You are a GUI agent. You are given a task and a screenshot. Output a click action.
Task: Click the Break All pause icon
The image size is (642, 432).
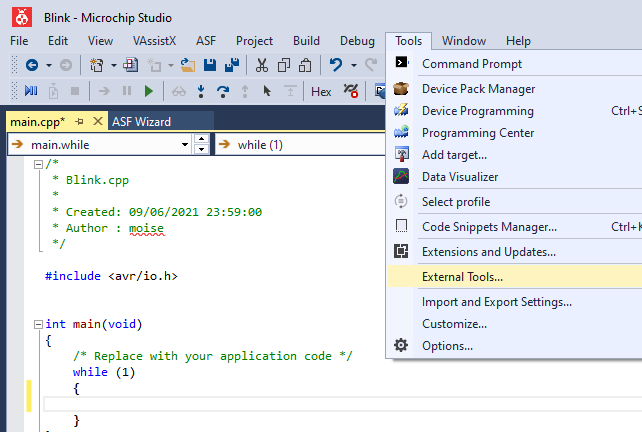coord(127,91)
